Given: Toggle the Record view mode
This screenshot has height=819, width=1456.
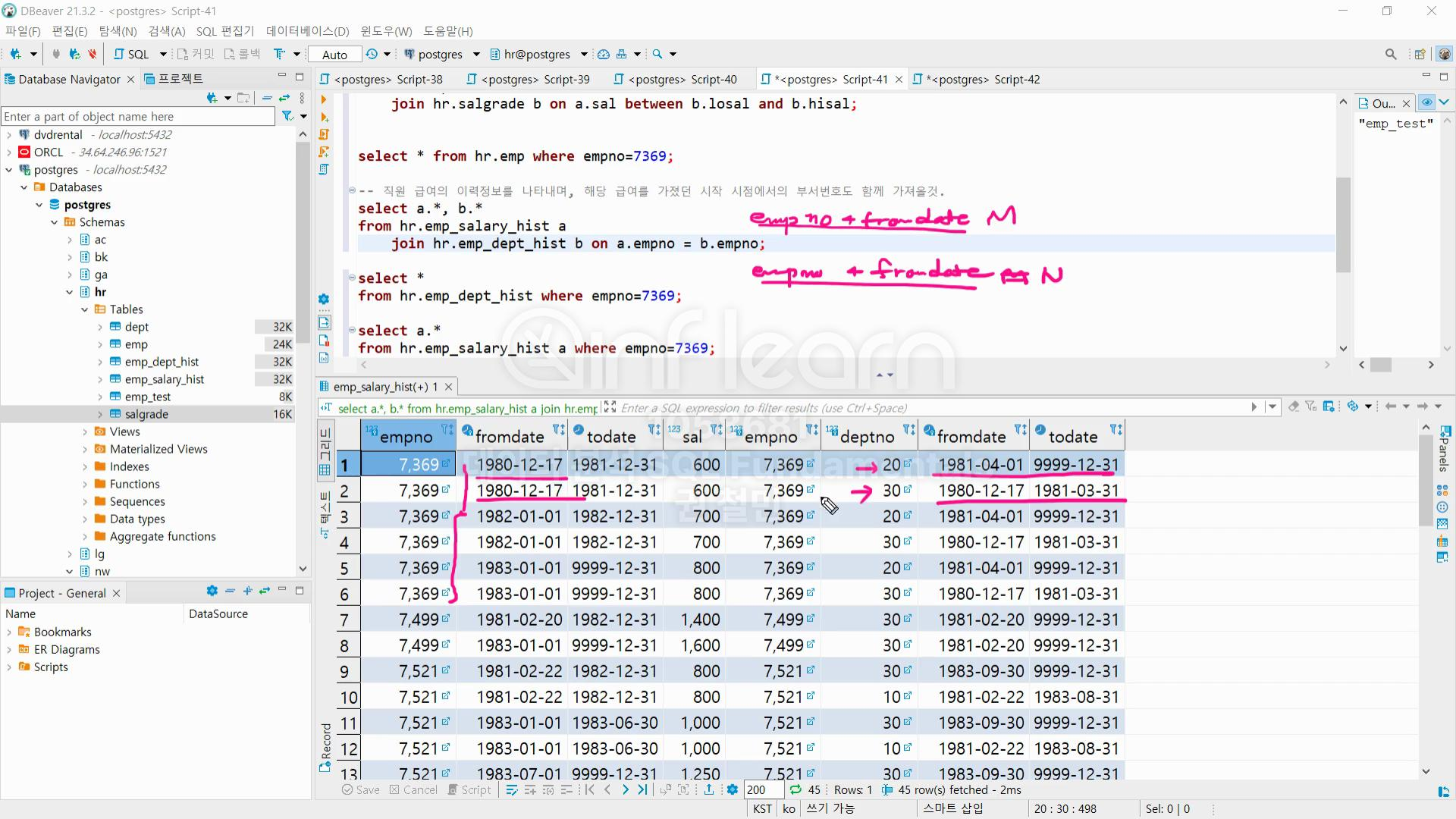Looking at the screenshot, I should (325, 748).
